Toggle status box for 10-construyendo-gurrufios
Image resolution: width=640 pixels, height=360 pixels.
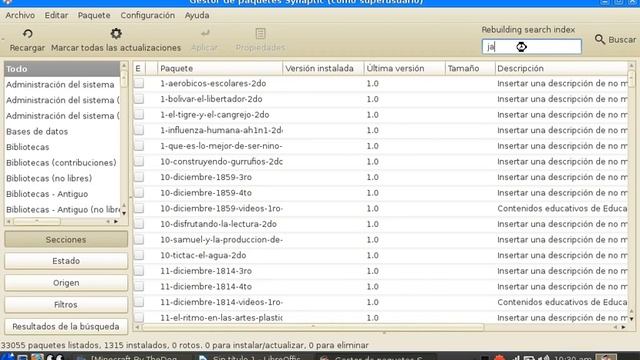coord(139,162)
